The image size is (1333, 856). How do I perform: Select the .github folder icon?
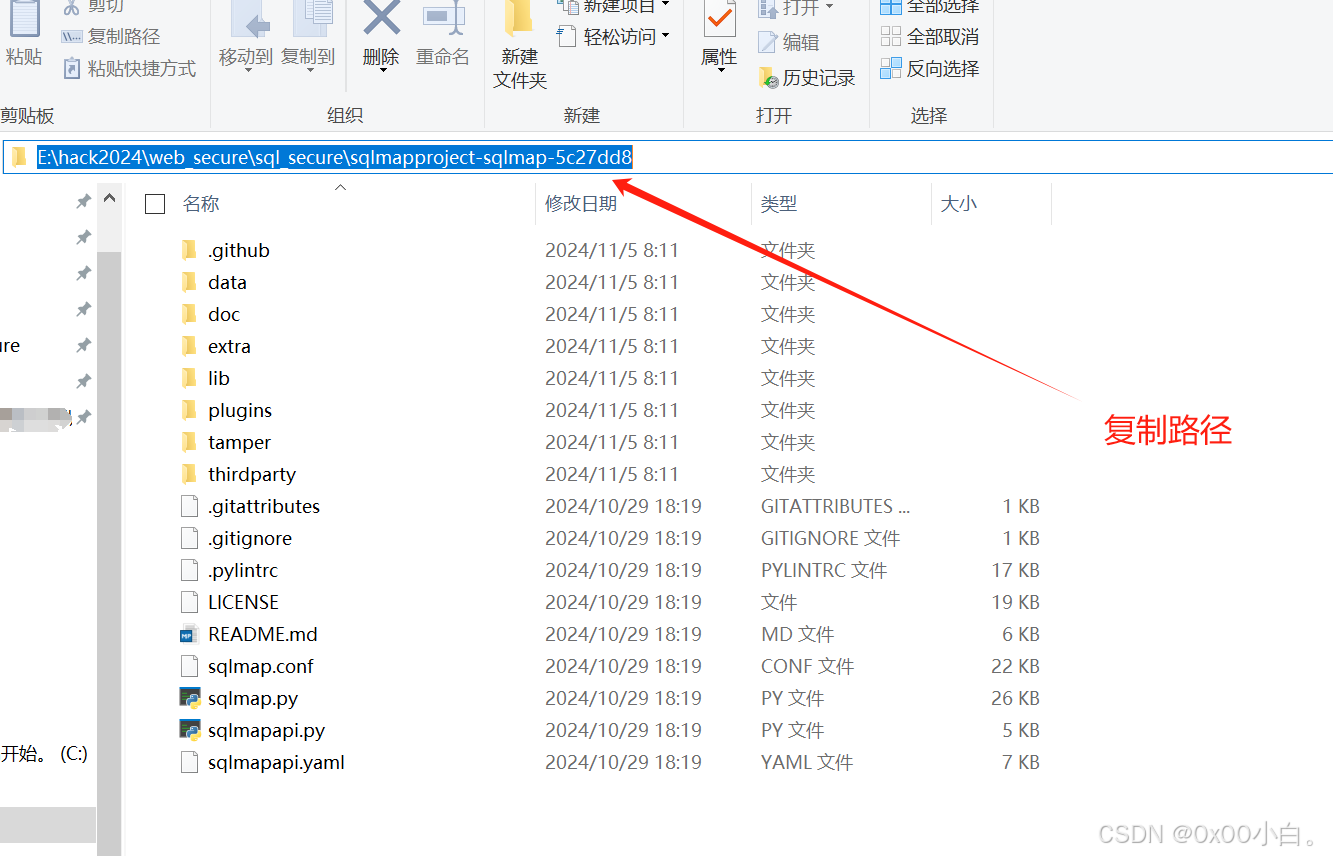[189, 250]
